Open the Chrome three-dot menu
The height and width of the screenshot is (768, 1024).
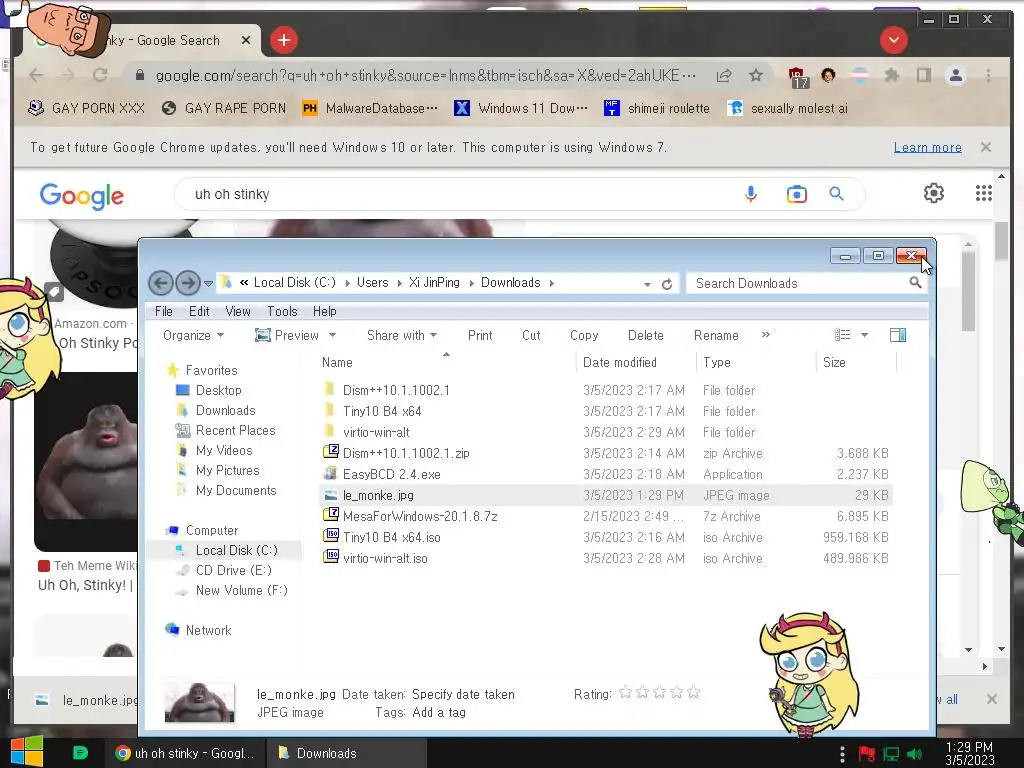coord(988,76)
